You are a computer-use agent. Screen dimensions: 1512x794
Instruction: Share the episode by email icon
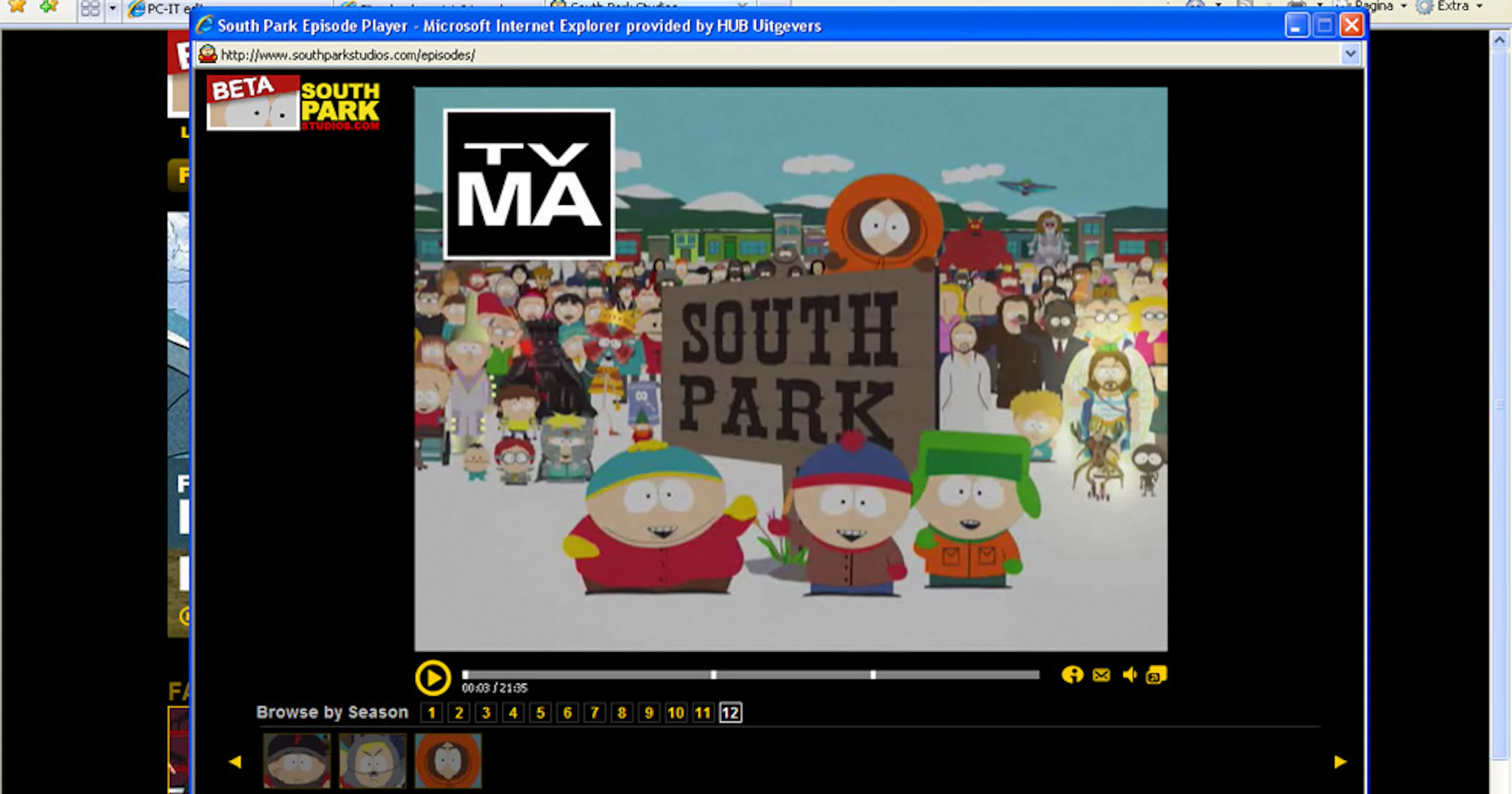click(1101, 676)
